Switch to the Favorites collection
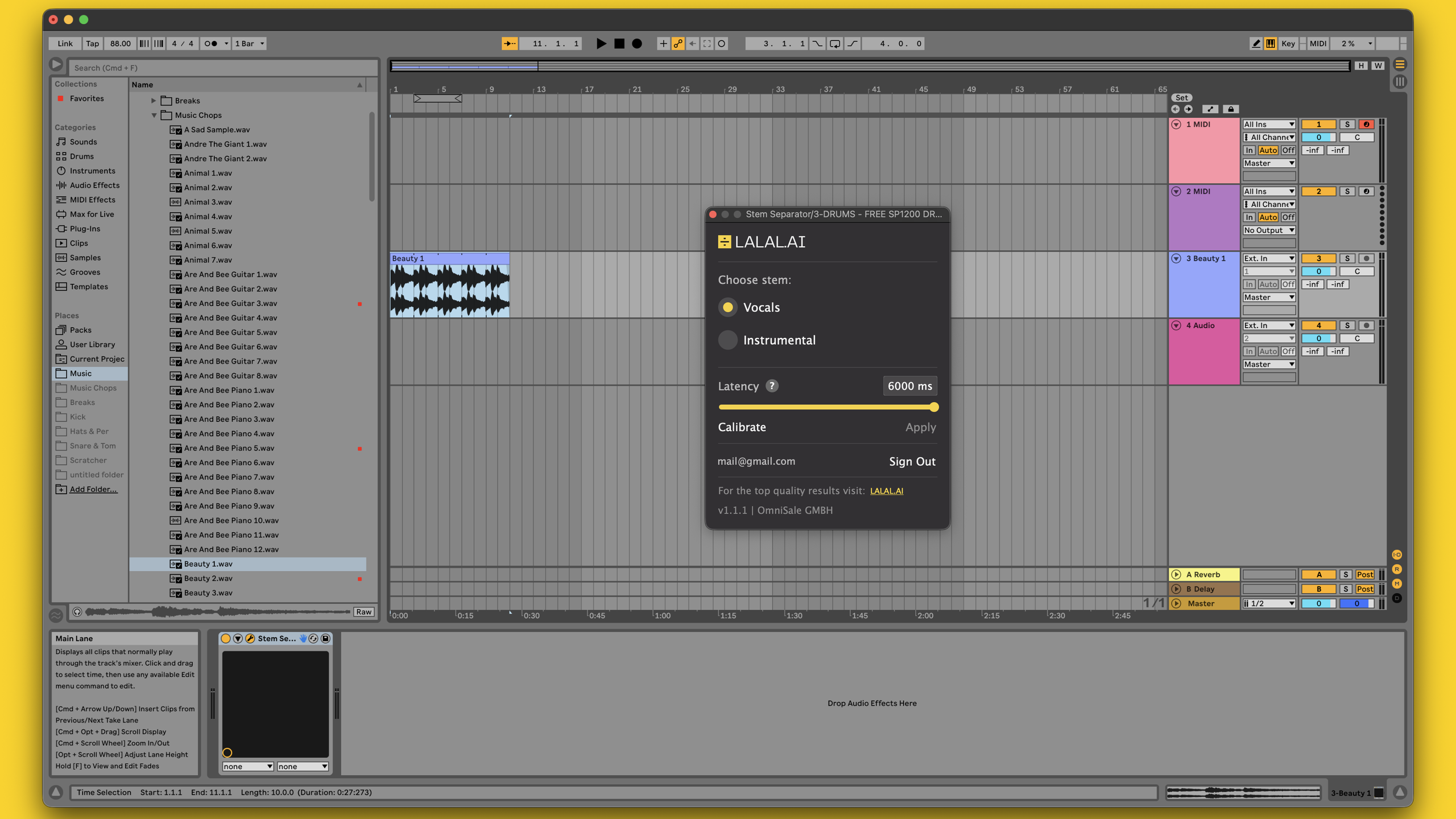The width and height of the screenshot is (1456, 819). click(86, 98)
